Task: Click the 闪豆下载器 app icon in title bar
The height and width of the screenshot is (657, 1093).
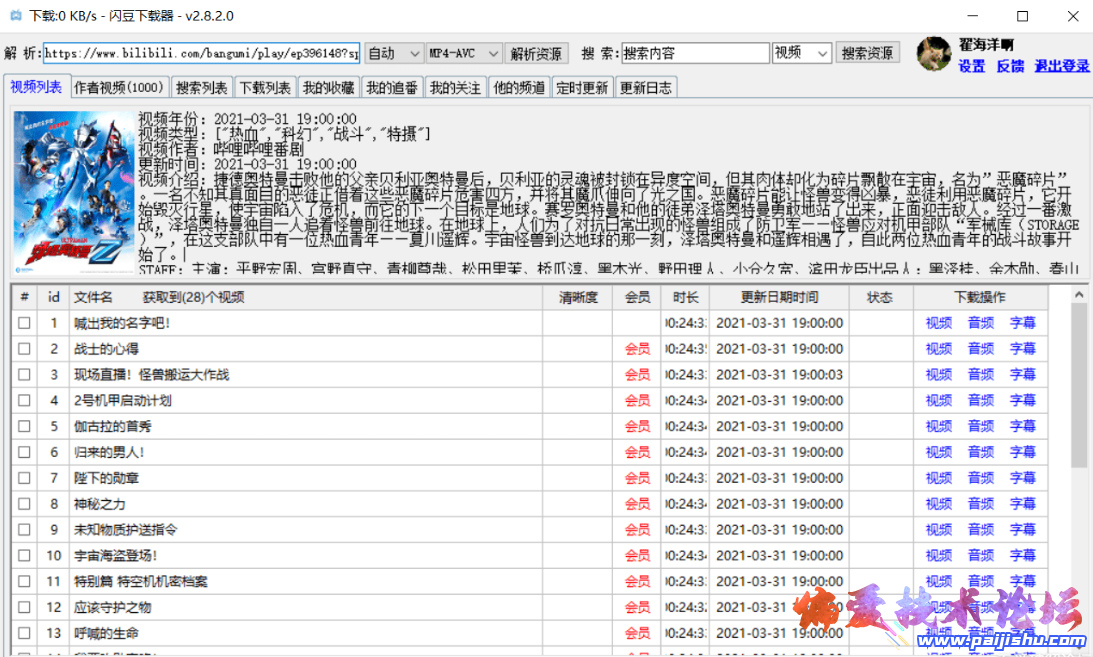Action: coord(14,16)
